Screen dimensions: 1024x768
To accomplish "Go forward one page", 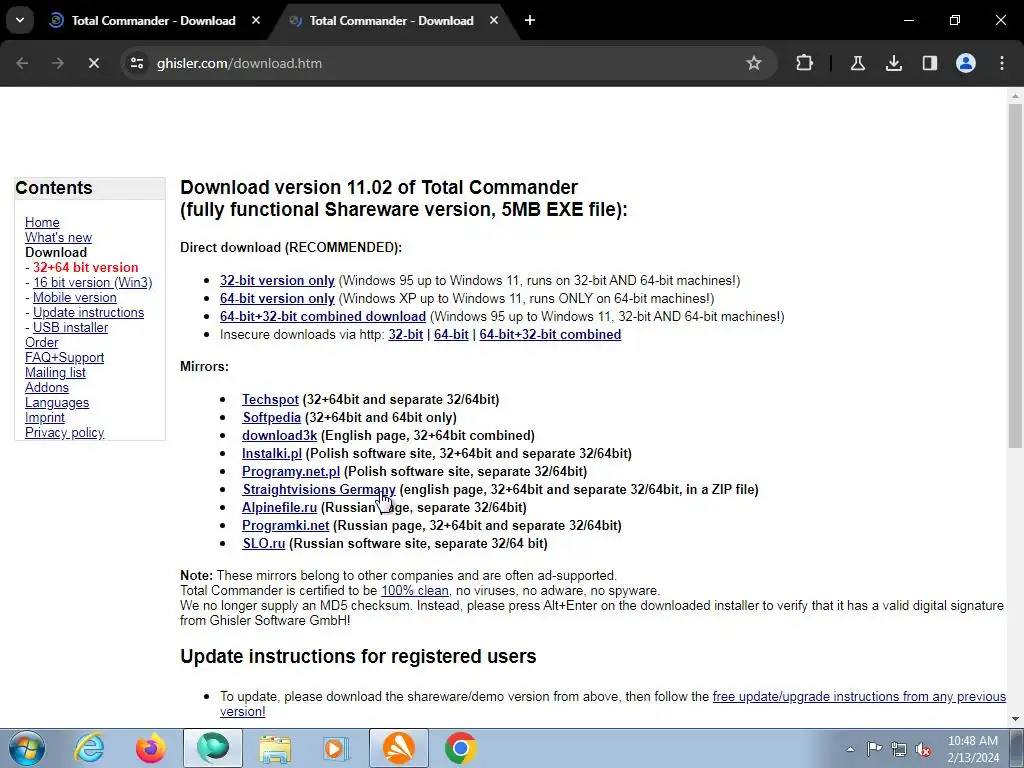I will coord(58,63).
